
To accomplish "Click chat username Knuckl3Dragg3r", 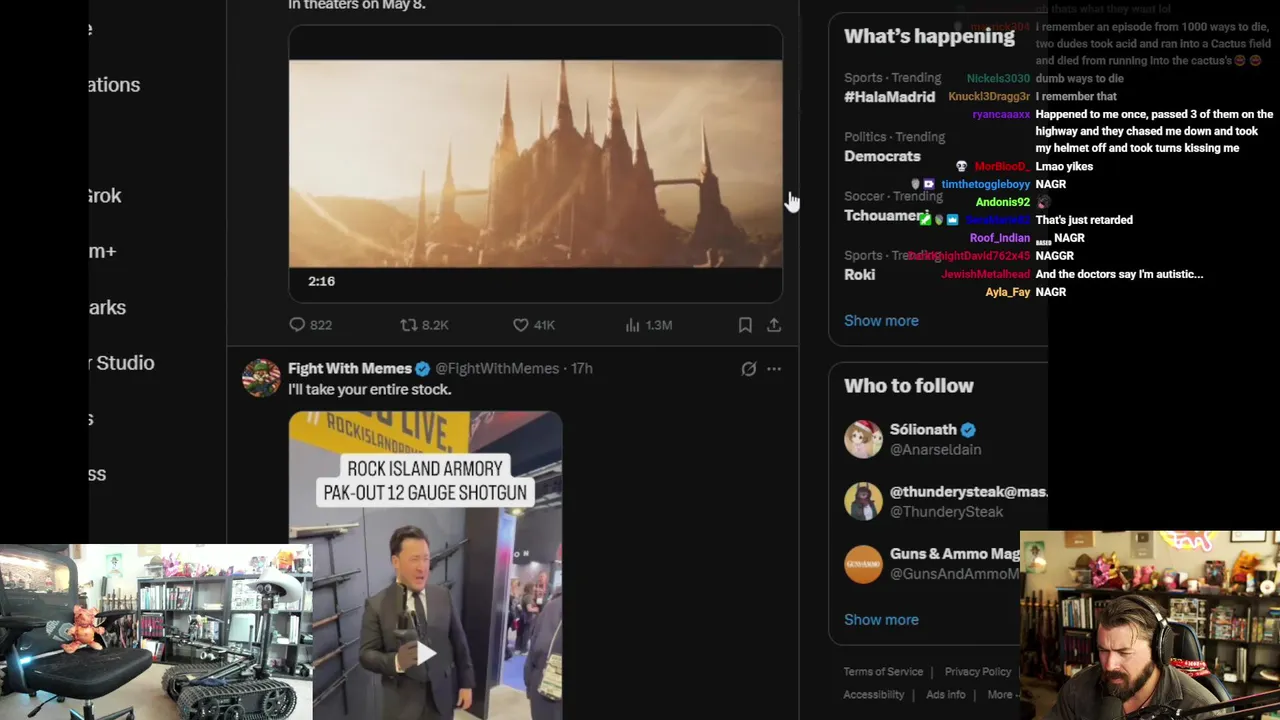I will (x=989, y=97).
